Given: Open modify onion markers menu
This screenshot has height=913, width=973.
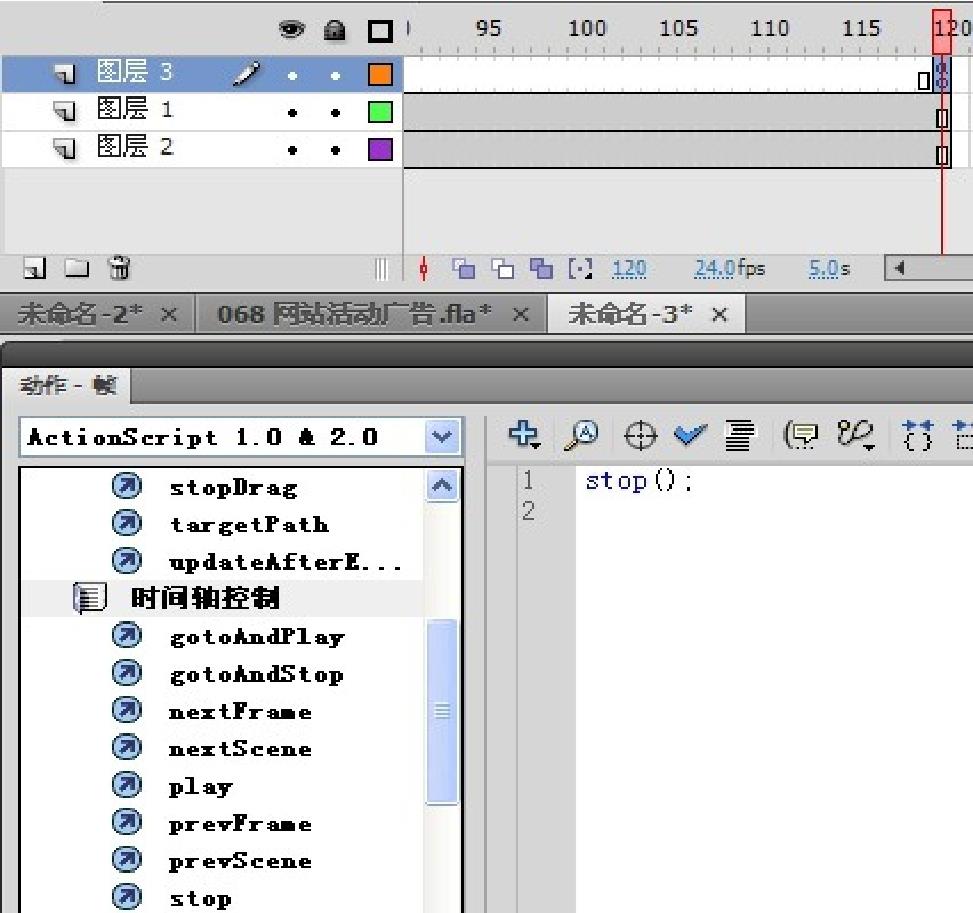Looking at the screenshot, I should coord(580,269).
